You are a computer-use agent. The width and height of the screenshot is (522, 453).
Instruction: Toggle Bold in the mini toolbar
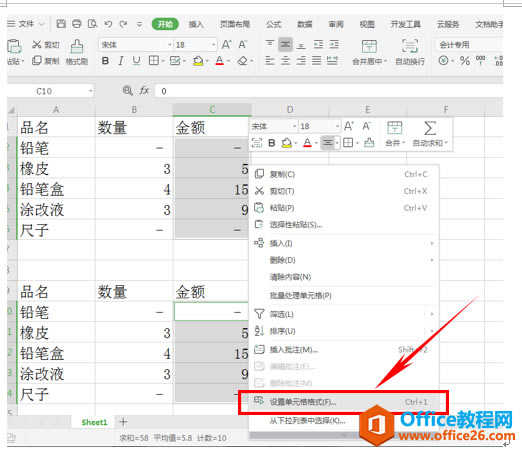(x=272, y=143)
